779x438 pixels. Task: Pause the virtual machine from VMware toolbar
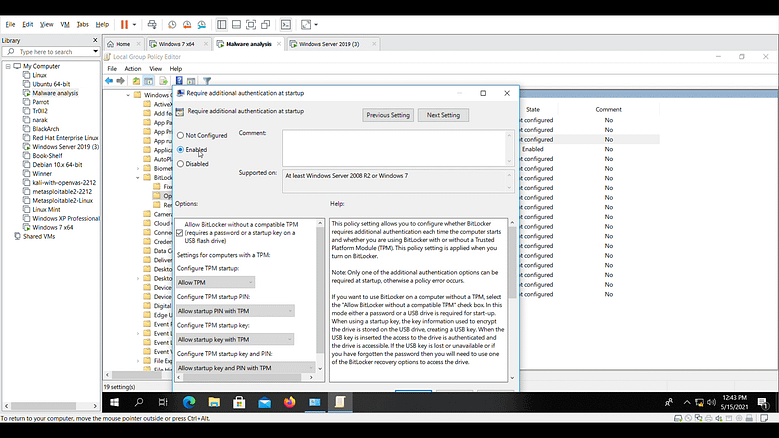tap(124, 24)
